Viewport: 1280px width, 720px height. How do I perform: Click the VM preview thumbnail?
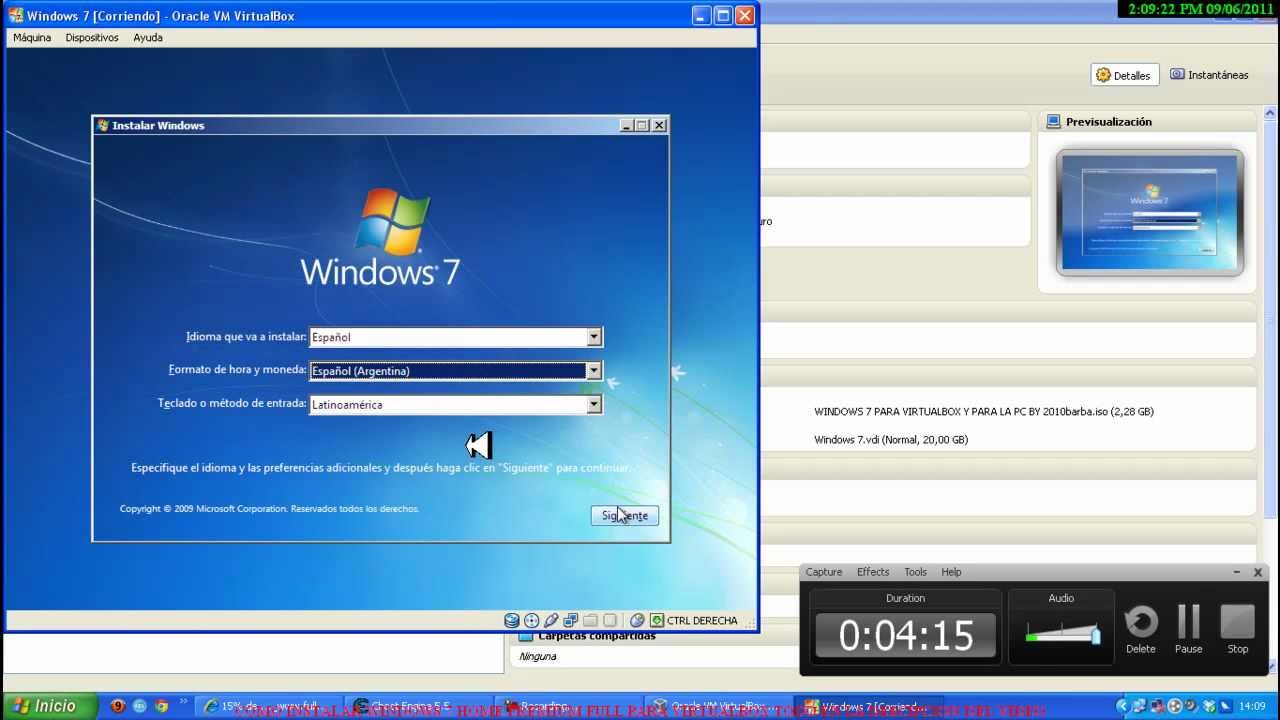tap(1150, 213)
